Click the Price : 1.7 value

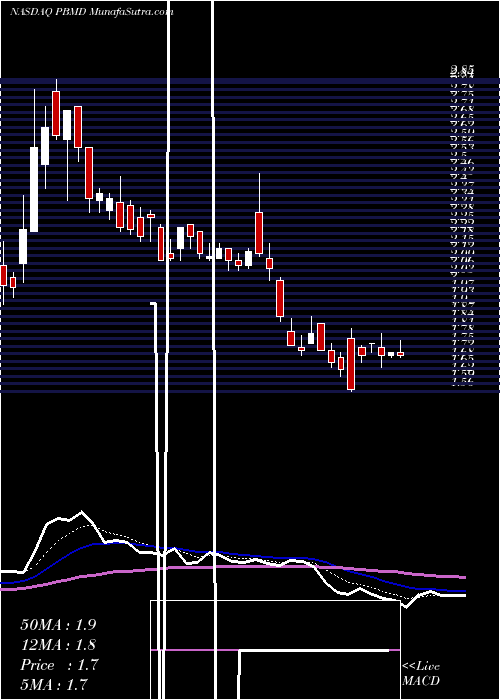click(59, 665)
